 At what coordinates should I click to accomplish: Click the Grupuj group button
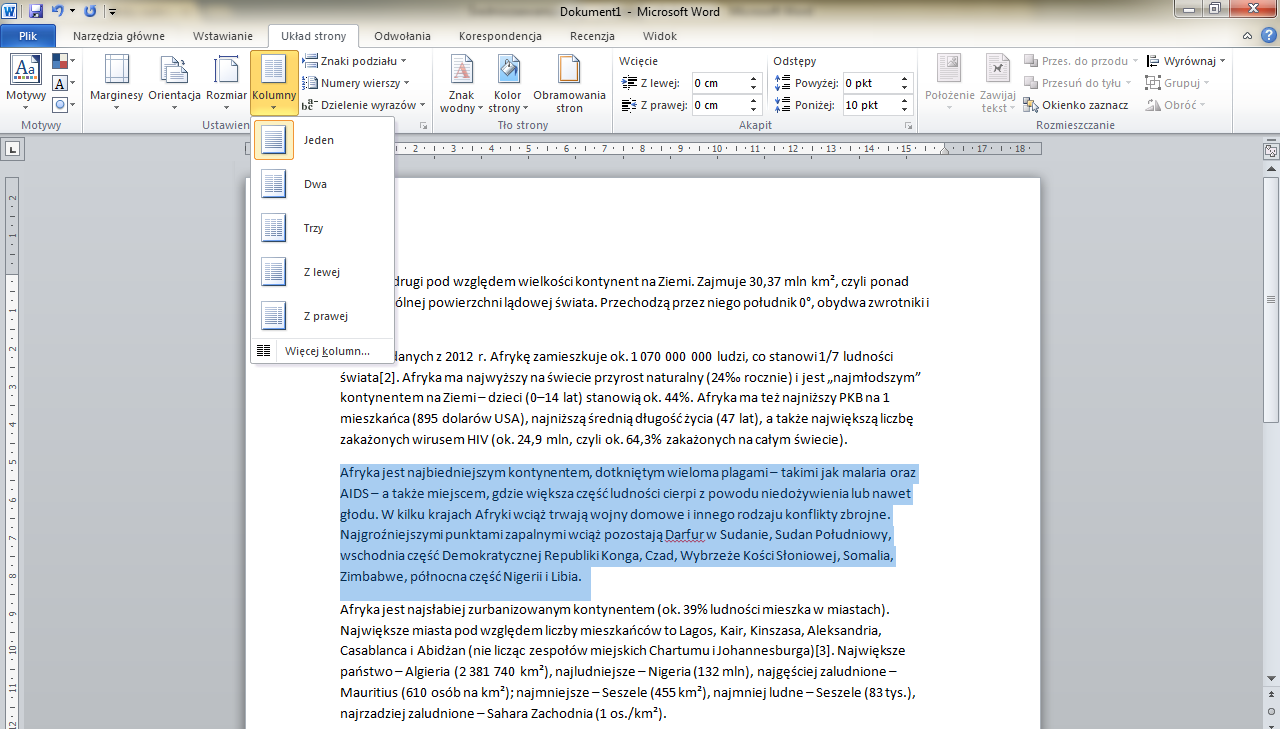[x=1178, y=83]
